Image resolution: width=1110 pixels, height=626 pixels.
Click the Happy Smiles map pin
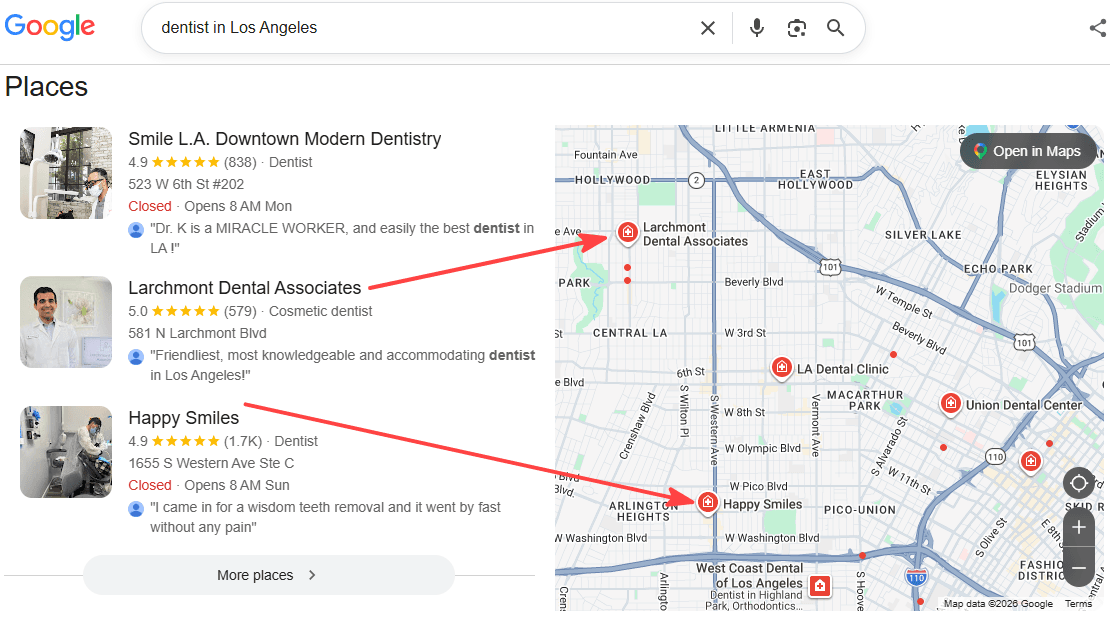point(707,503)
